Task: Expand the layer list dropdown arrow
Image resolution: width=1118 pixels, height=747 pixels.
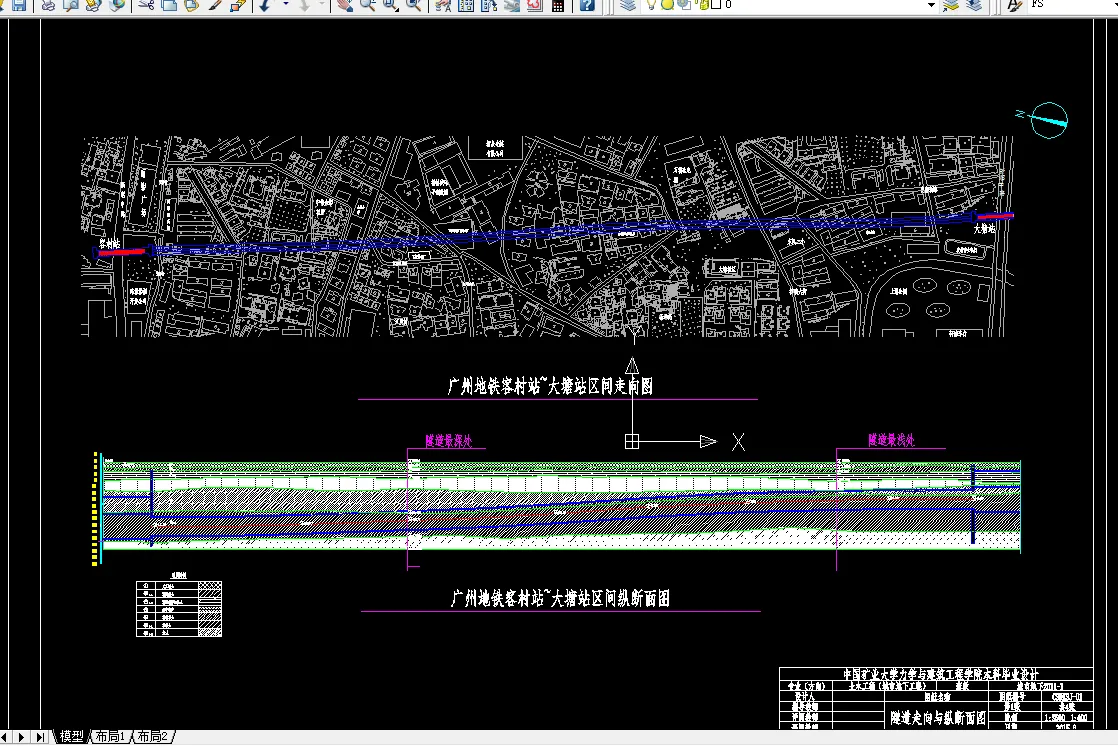Action: tap(930, 5)
